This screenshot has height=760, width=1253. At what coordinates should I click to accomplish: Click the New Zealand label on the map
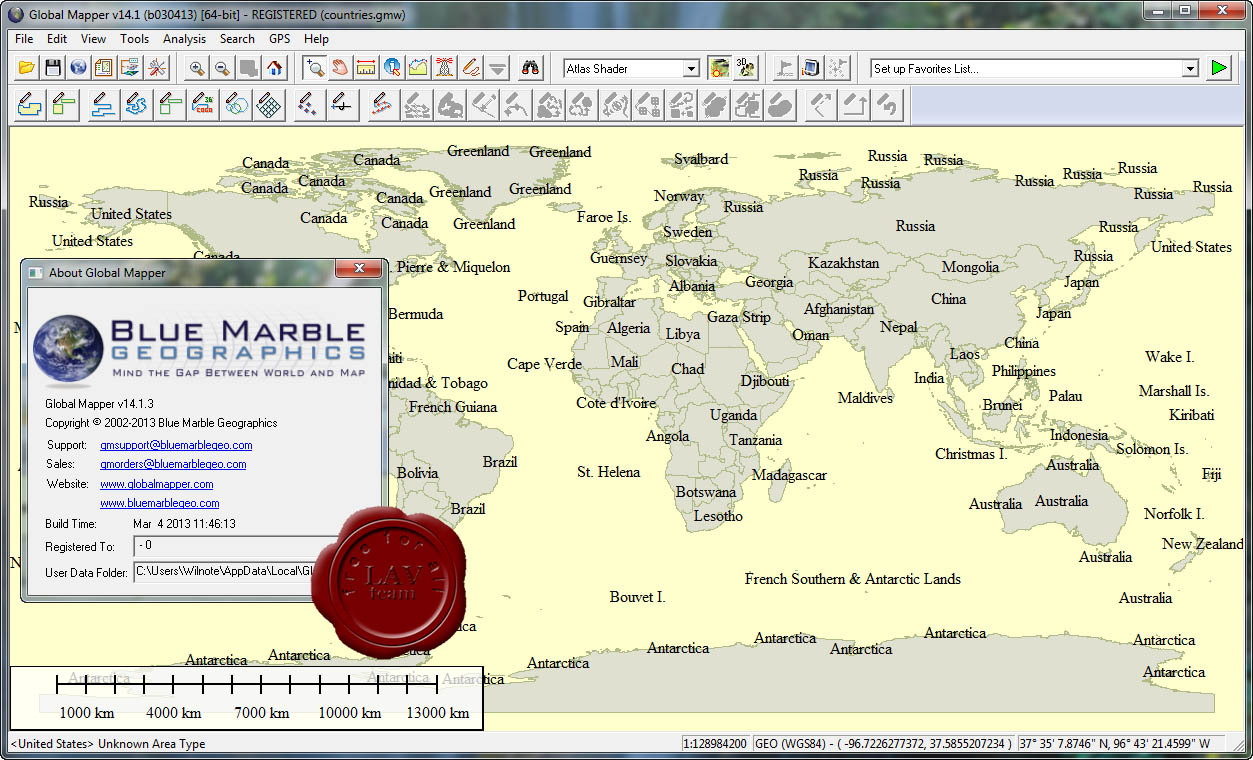click(x=1202, y=544)
